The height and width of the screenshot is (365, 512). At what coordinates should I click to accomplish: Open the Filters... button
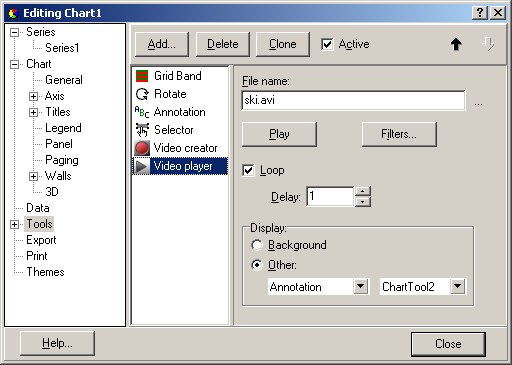click(399, 134)
